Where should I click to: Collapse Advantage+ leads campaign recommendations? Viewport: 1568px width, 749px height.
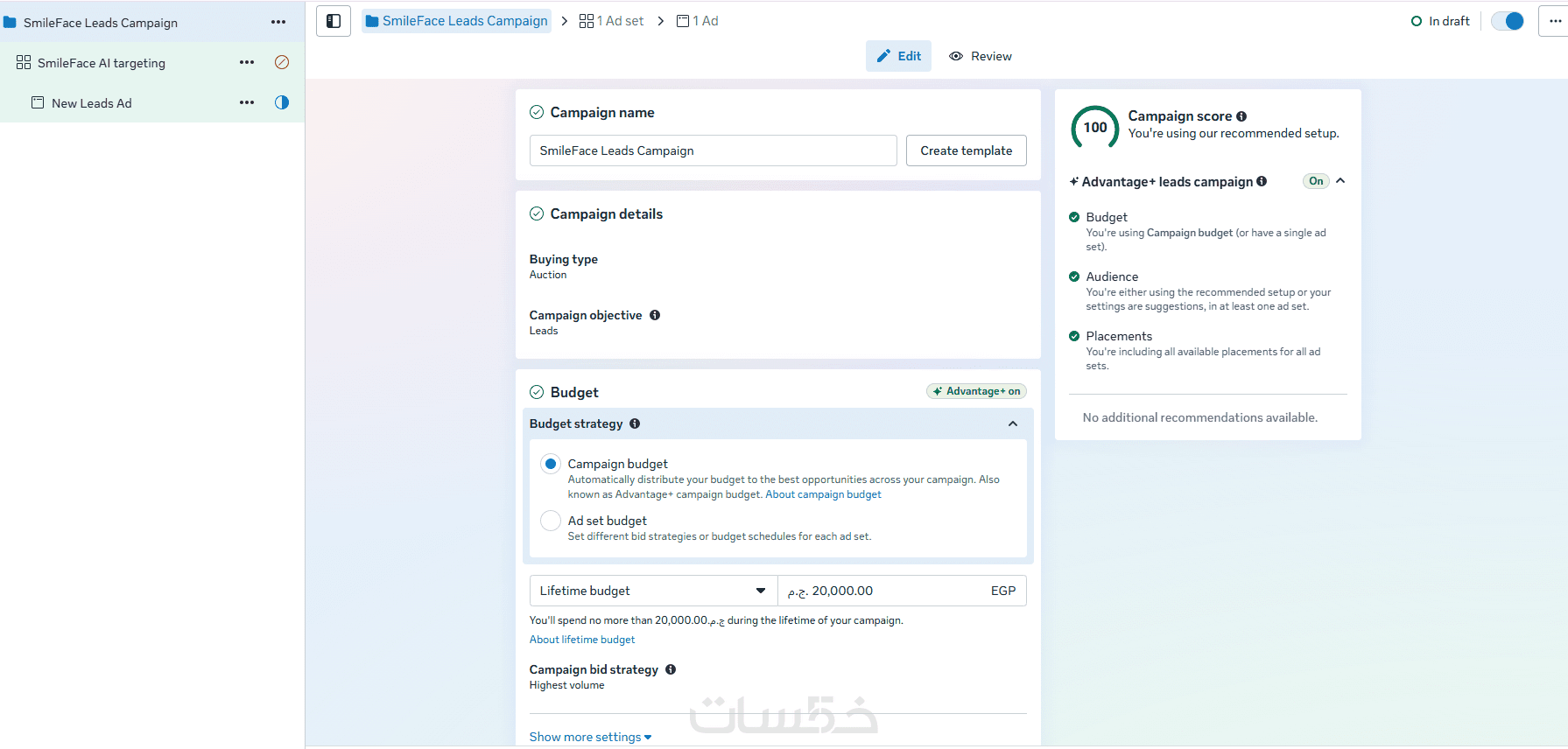pyautogui.click(x=1340, y=181)
